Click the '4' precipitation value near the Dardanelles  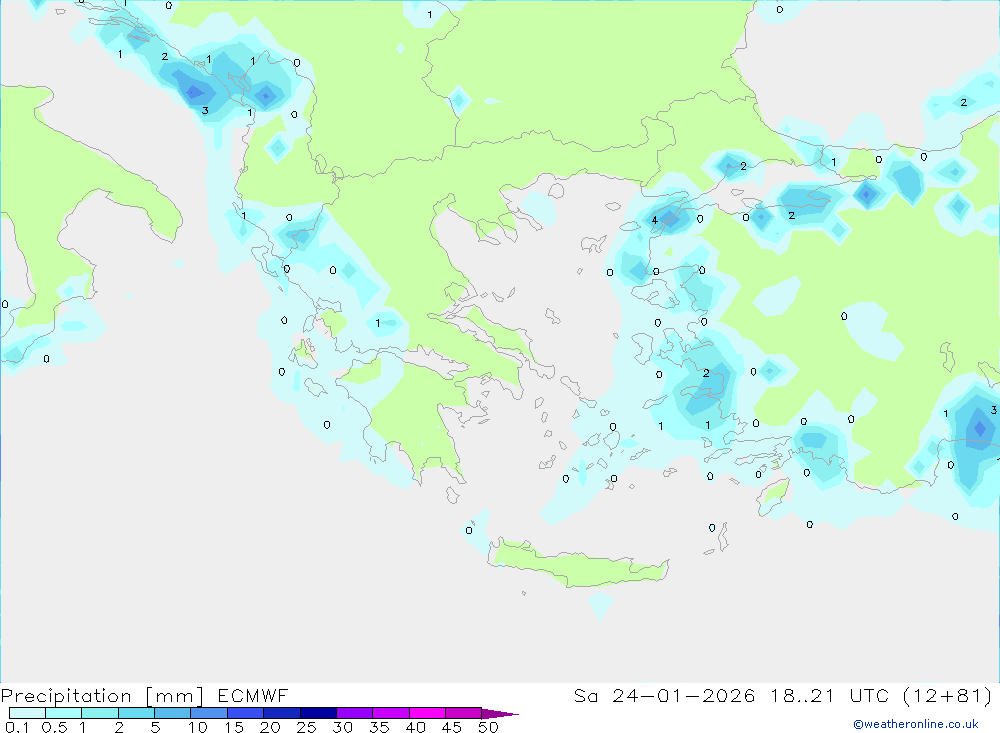(x=654, y=220)
